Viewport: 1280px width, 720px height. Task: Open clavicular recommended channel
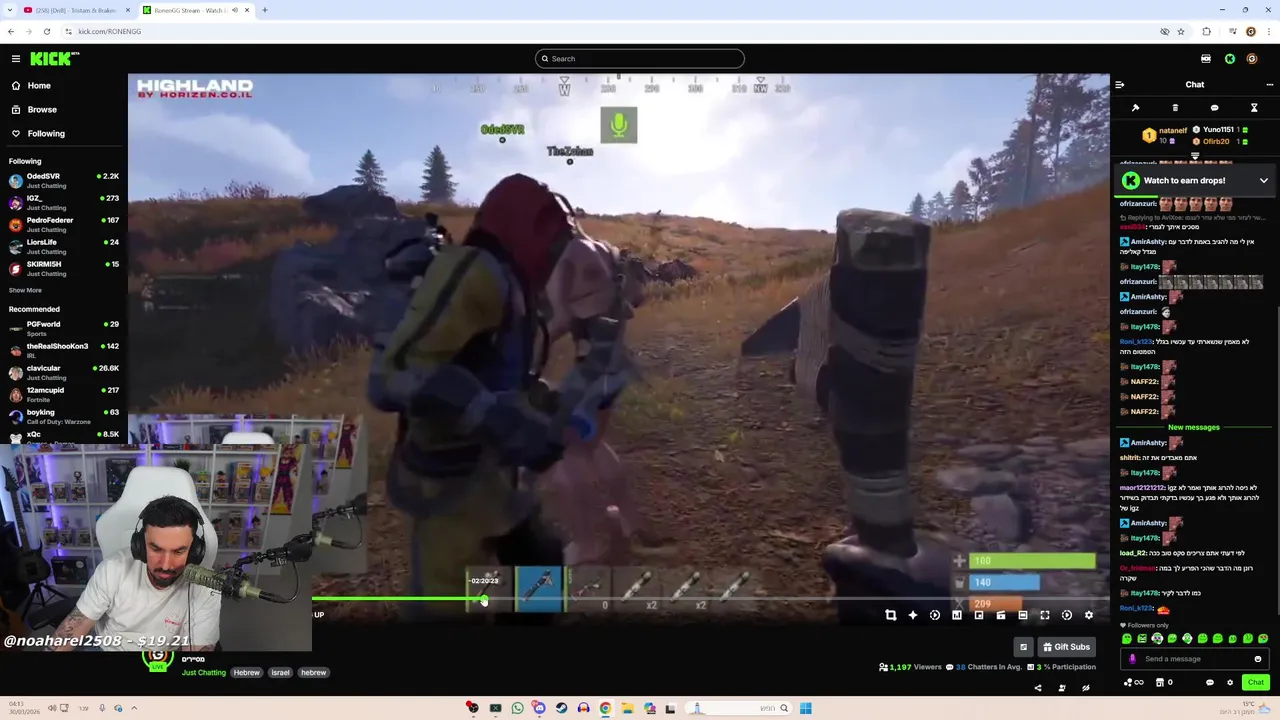point(64,372)
